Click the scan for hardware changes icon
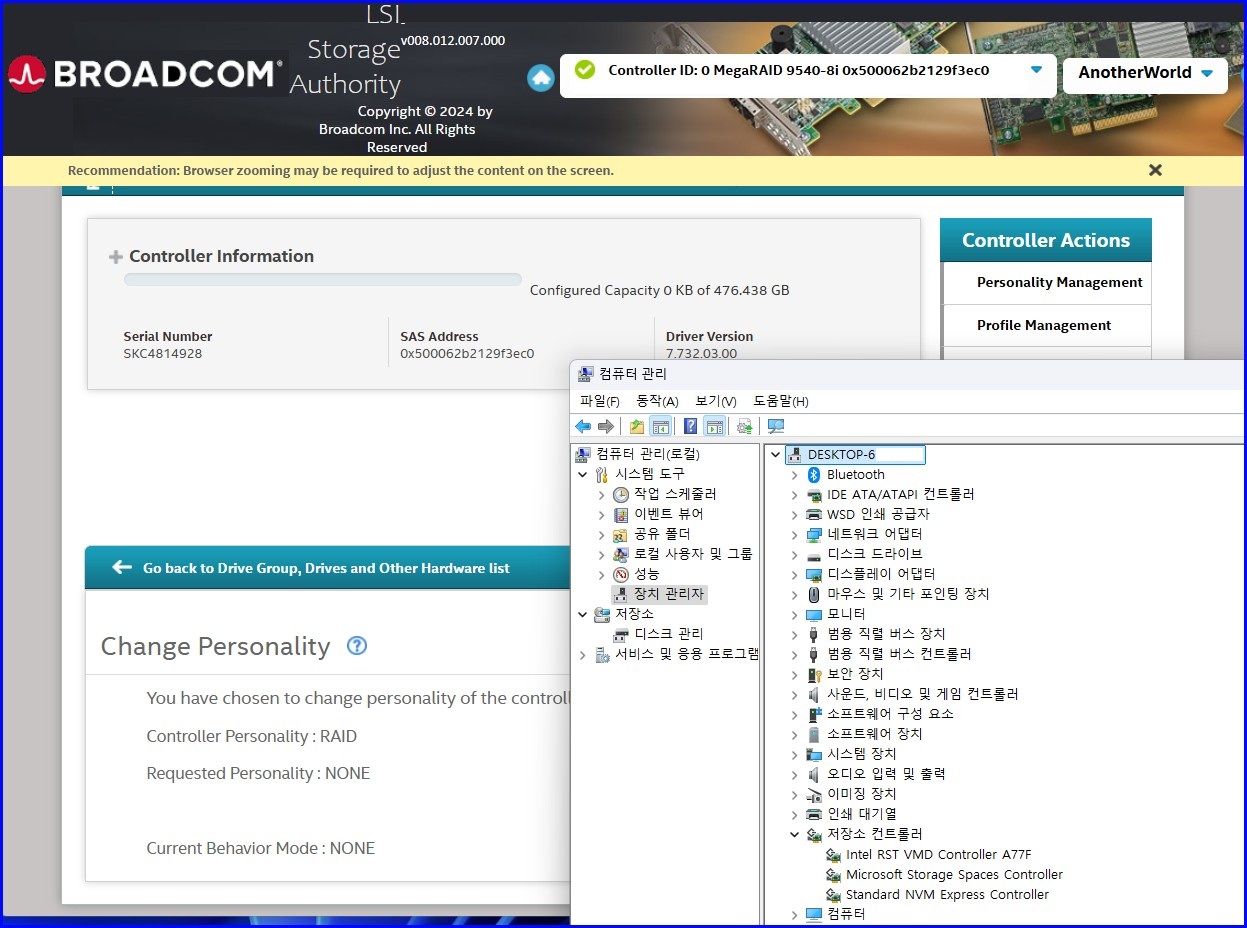 (x=776, y=427)
